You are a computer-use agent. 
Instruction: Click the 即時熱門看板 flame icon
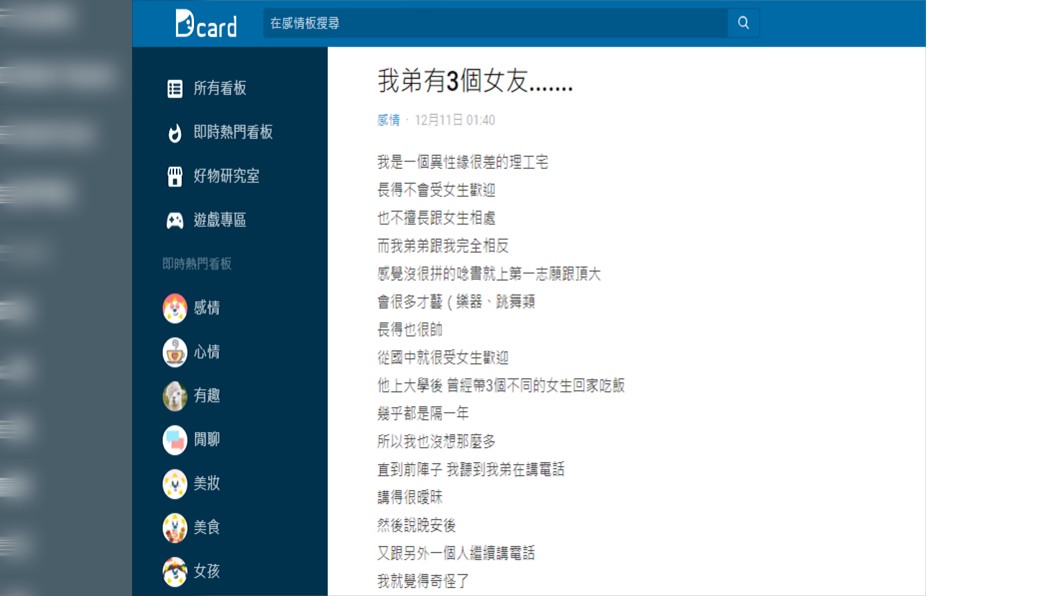pos(174,132)
